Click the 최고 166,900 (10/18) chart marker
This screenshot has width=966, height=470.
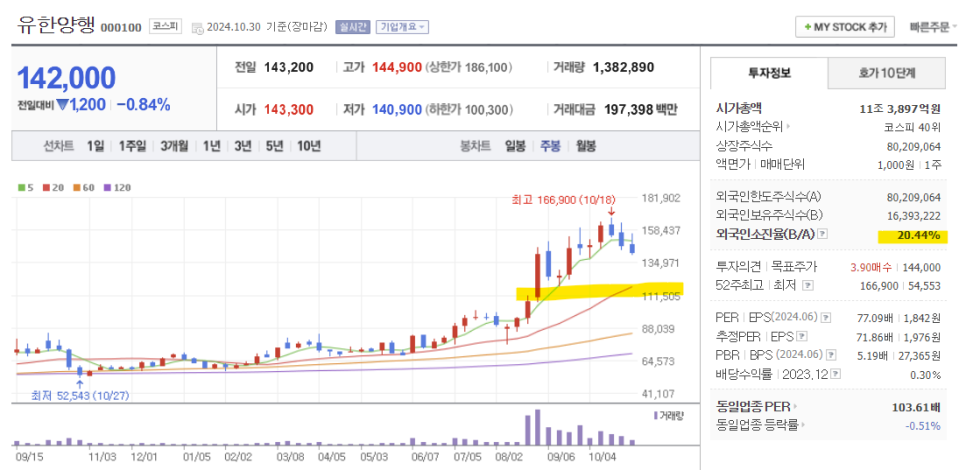[562, 200]
